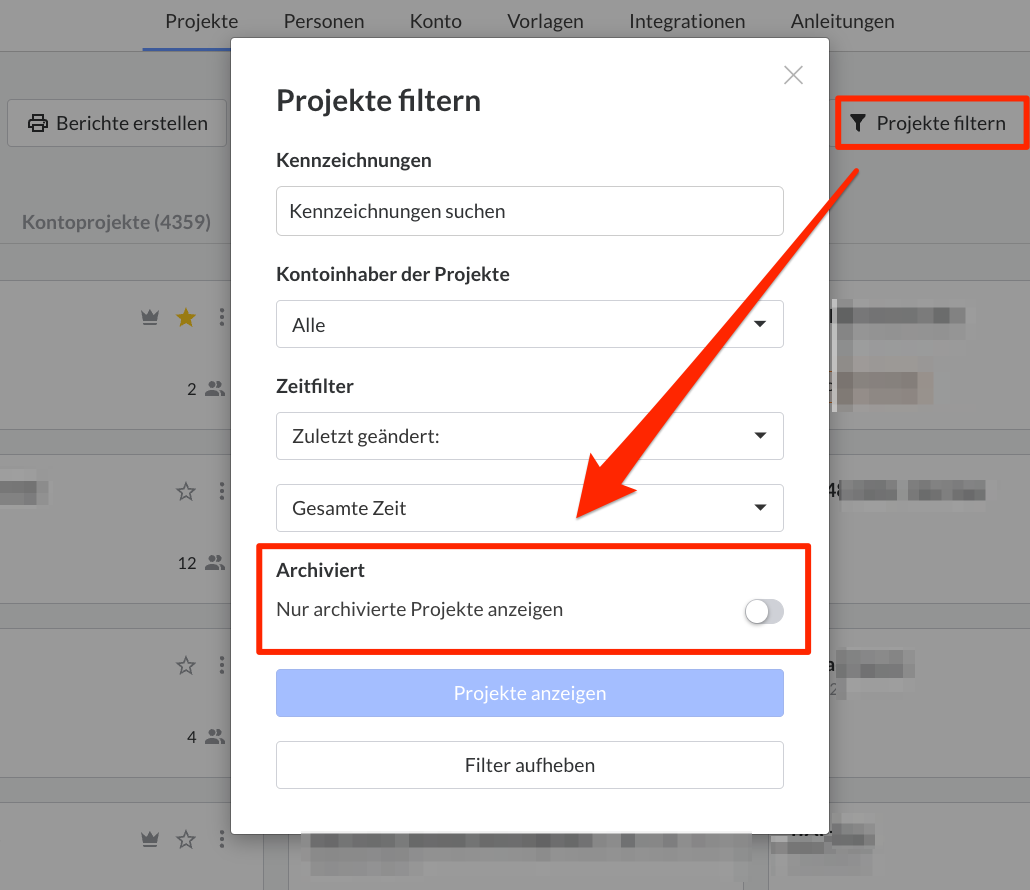Focus the Kennzeichnungen suchen field

pos(529,211)
